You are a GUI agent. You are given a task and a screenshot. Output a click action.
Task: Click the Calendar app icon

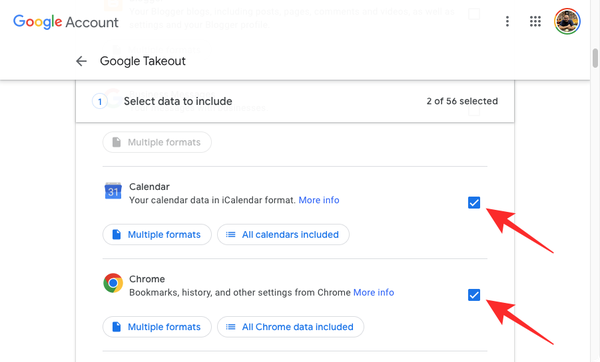point(113,191)
